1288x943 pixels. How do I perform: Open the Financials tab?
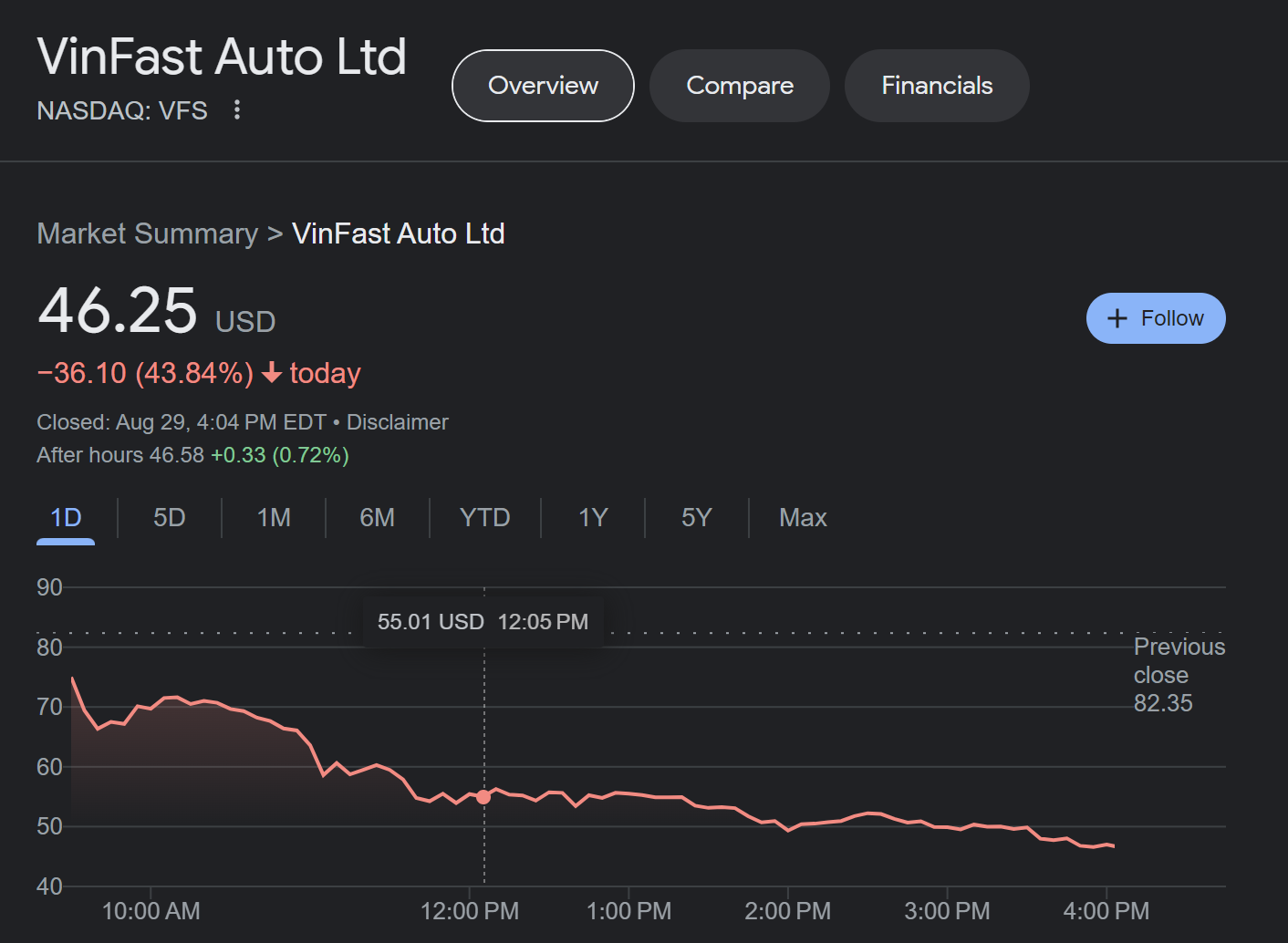tap(936, 86)
